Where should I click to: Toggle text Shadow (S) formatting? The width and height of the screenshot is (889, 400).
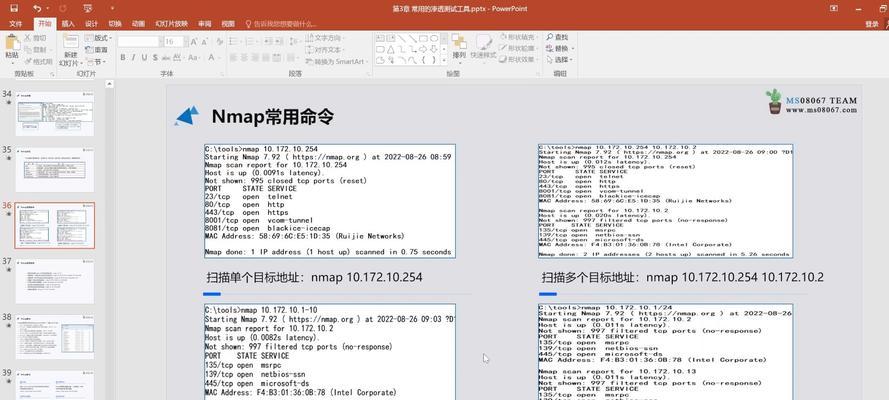click(x=155, y=58)
